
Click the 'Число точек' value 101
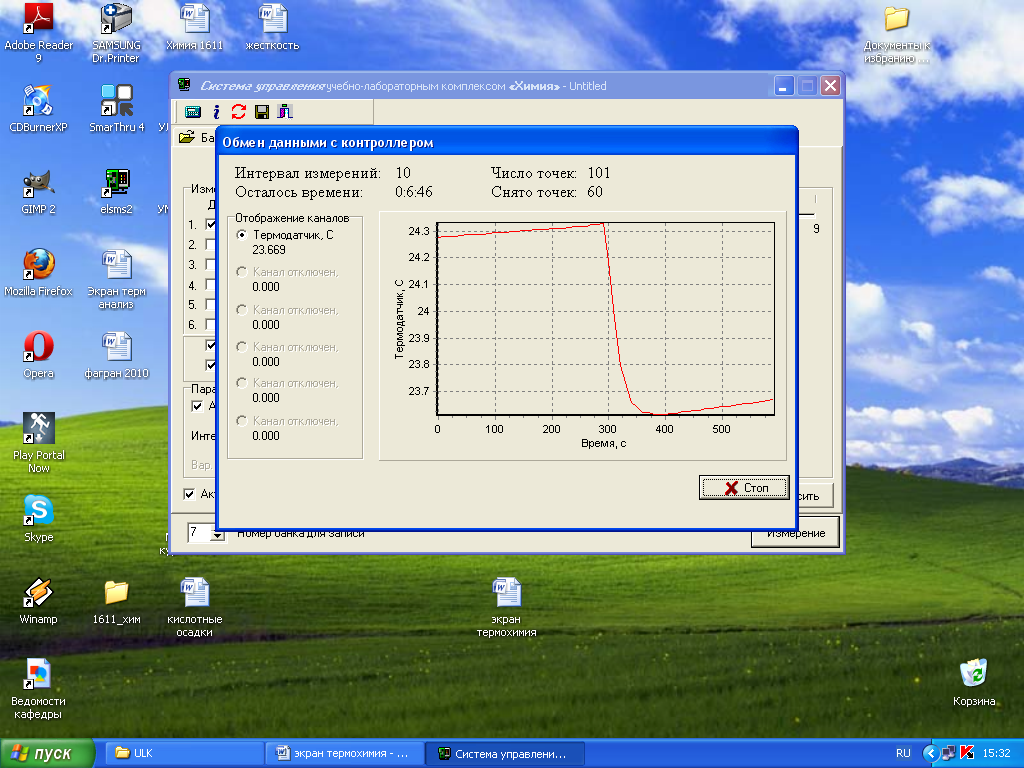(598, 173)
